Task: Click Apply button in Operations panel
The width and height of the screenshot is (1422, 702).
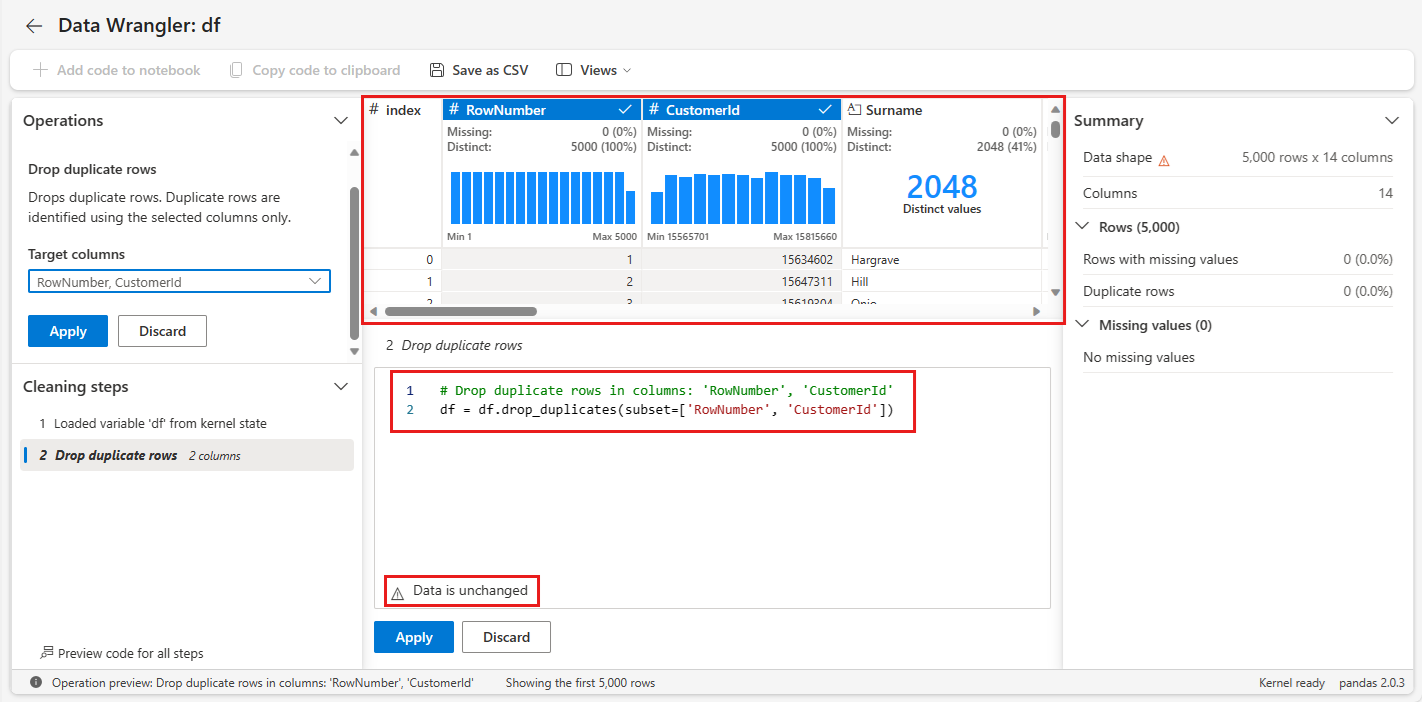Action: point(67,331)
